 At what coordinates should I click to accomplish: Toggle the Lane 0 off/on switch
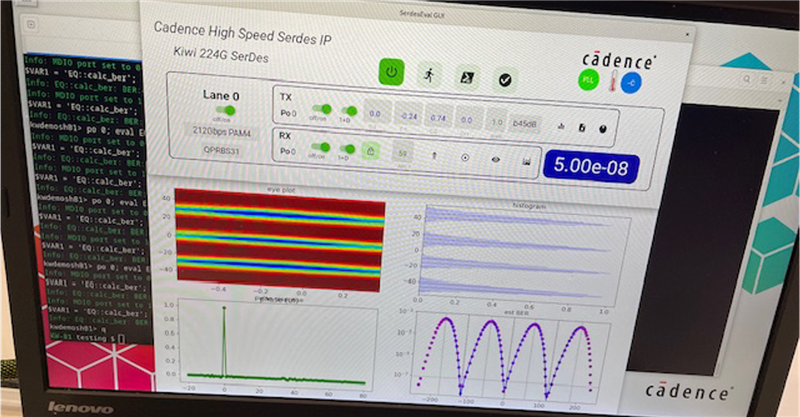(x=229, y=110)
